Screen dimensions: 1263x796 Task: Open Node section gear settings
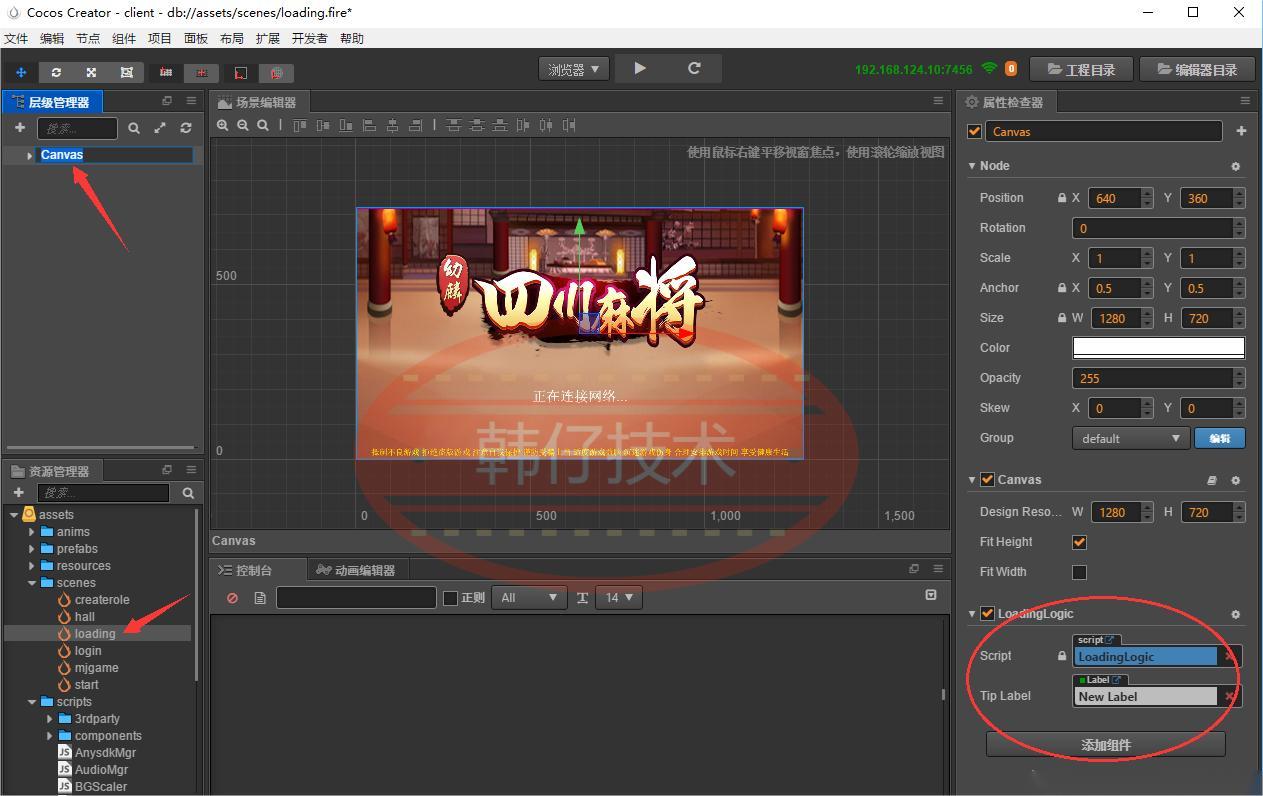coord(1235,166)
